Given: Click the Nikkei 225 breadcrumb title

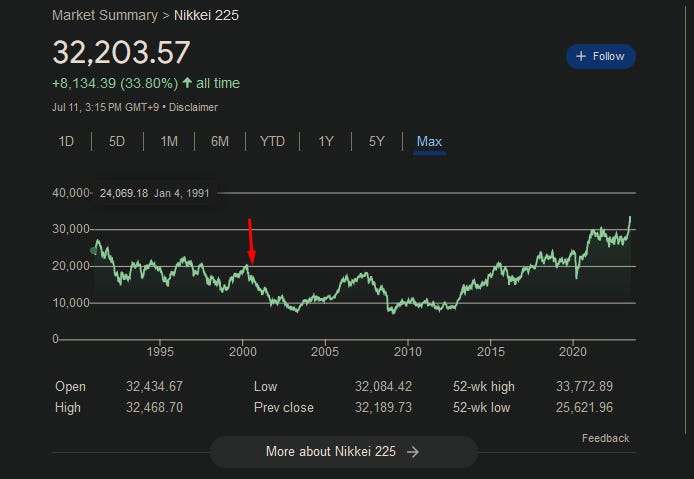Looking at the screenshot, I should 206,15.
